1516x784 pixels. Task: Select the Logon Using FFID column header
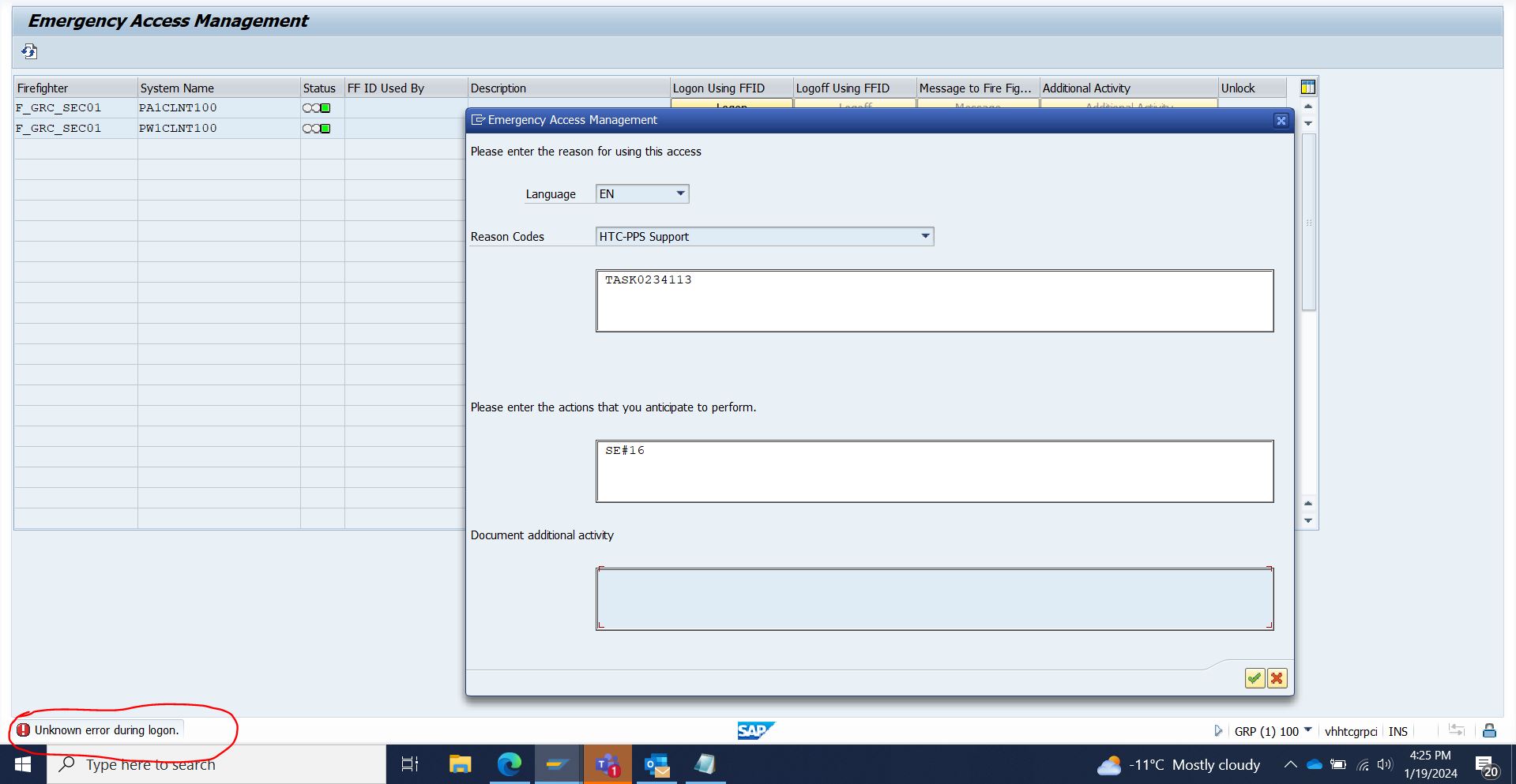(x=732, y=88)
